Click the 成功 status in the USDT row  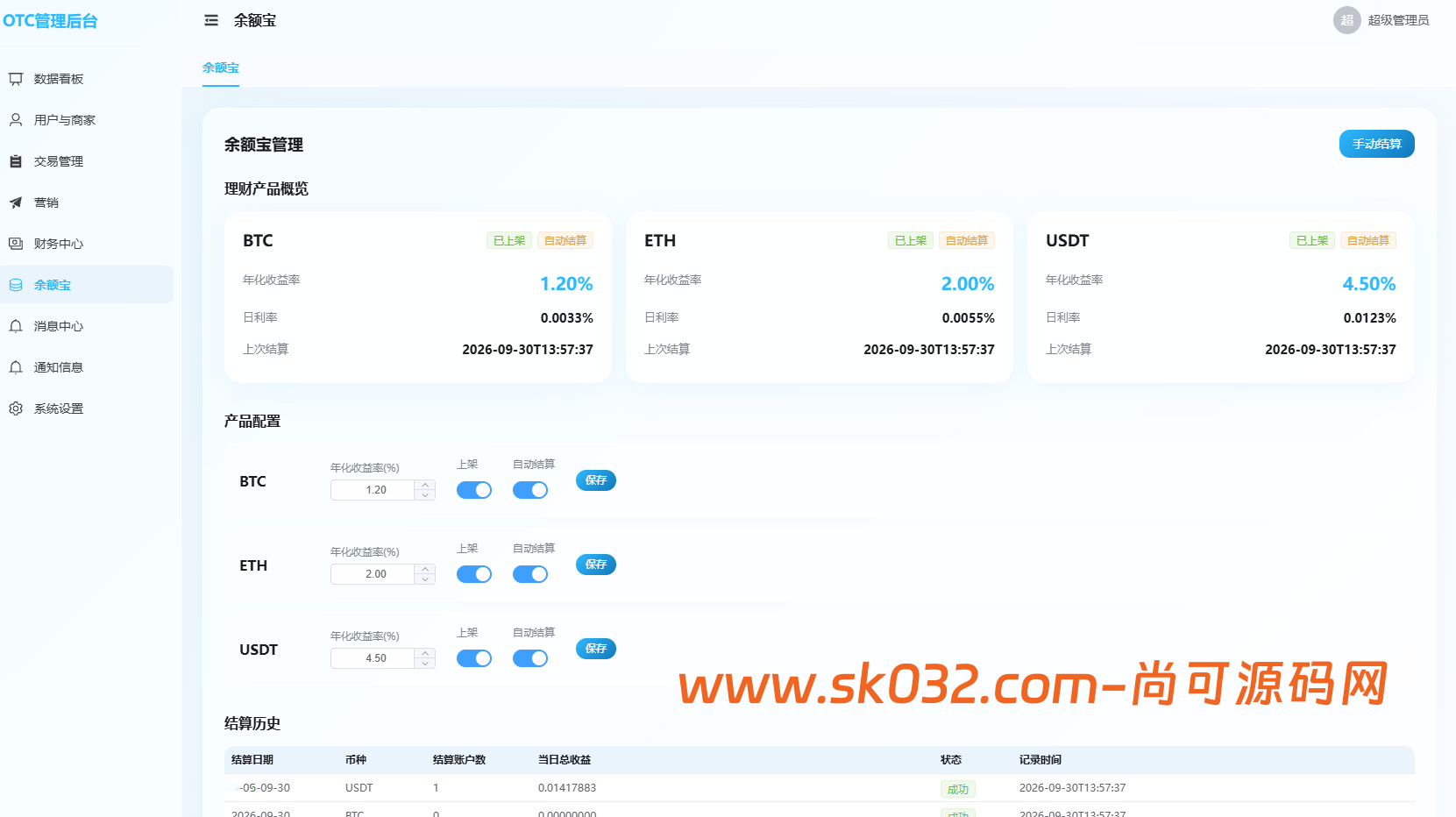(958, 789)
